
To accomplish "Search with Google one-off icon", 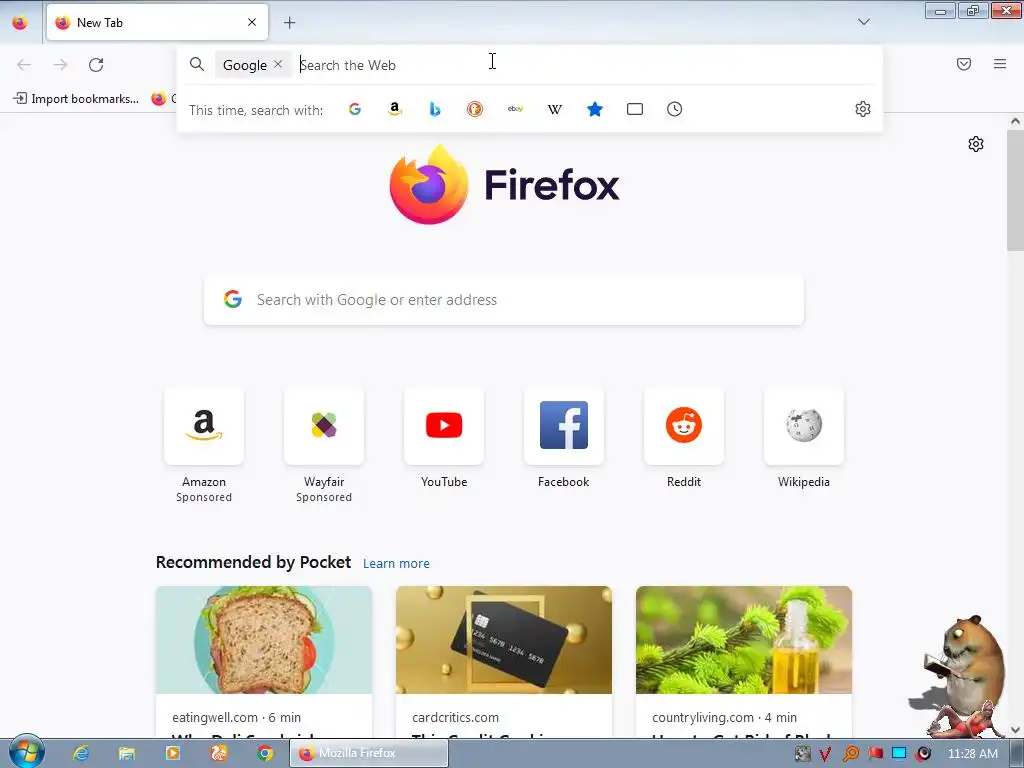I will coord(355,109).
